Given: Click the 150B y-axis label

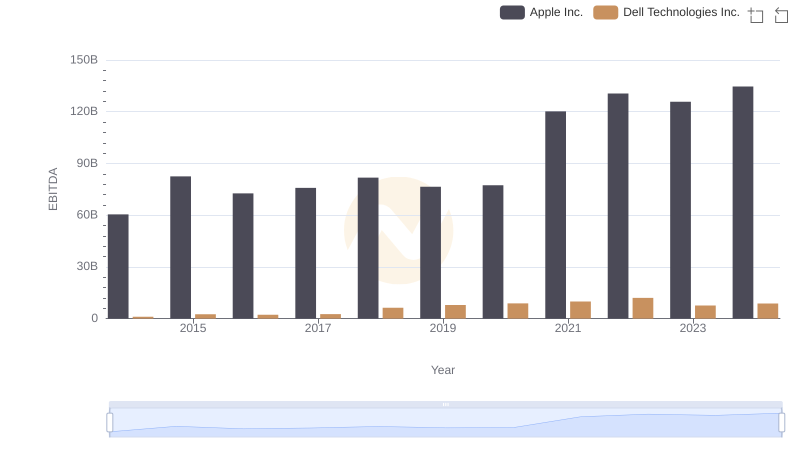Looking at the screenshot, I should pos(84,60).
